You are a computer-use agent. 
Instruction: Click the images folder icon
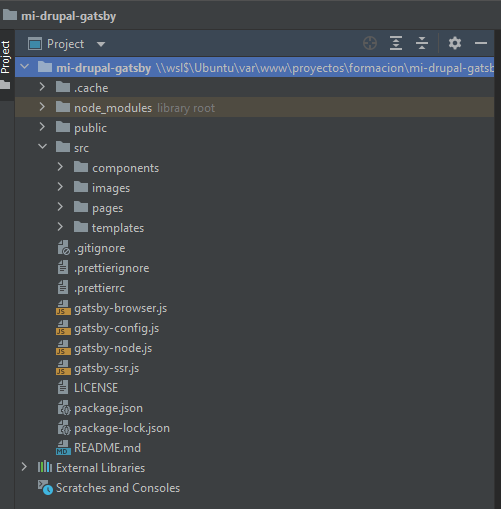[81, 187]
